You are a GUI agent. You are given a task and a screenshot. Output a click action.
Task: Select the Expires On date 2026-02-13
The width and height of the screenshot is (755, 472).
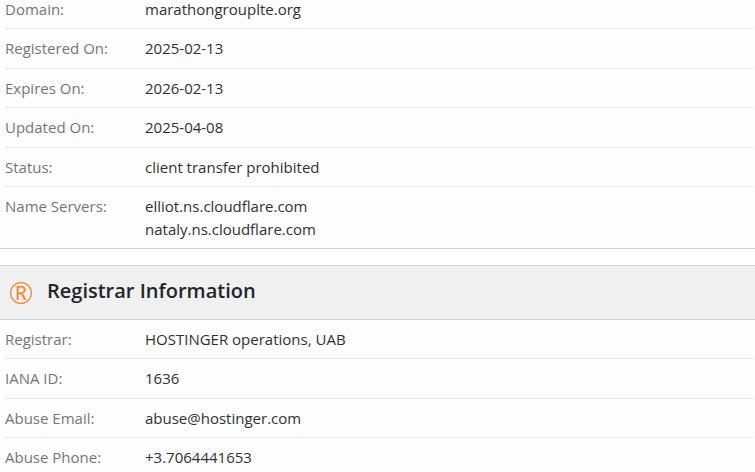click(184, 89)
